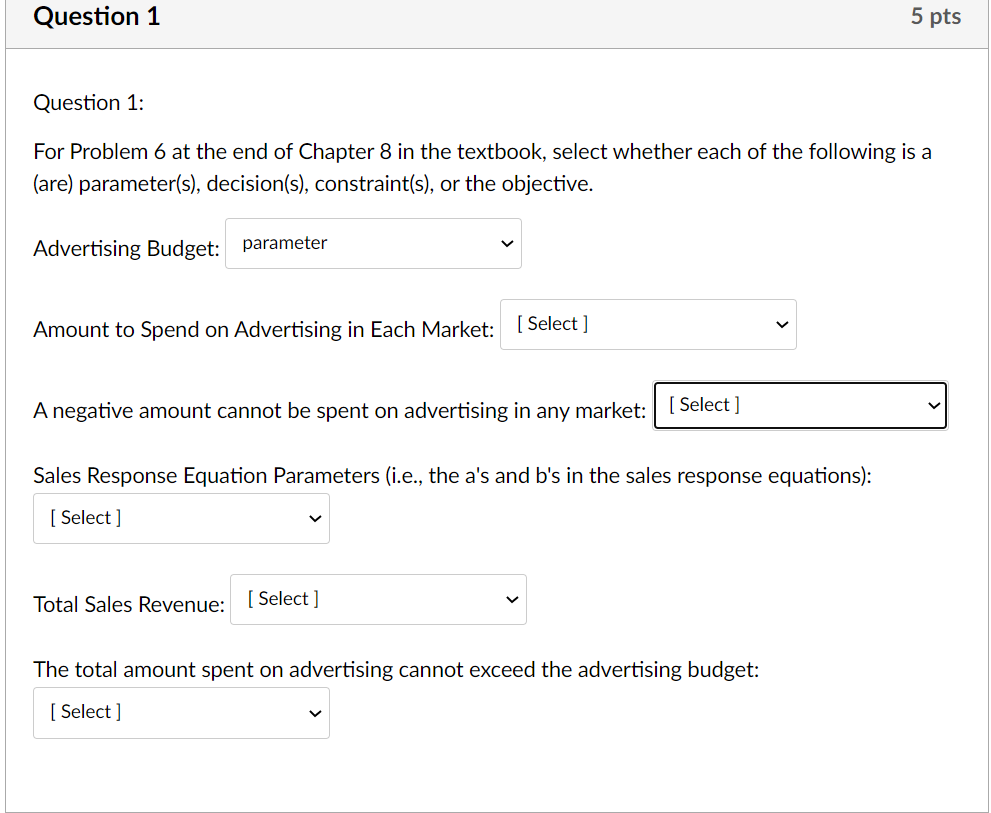Click the Question 1 instructions text
The width and height of the screenshot is (991, 813).
point(482,165)
